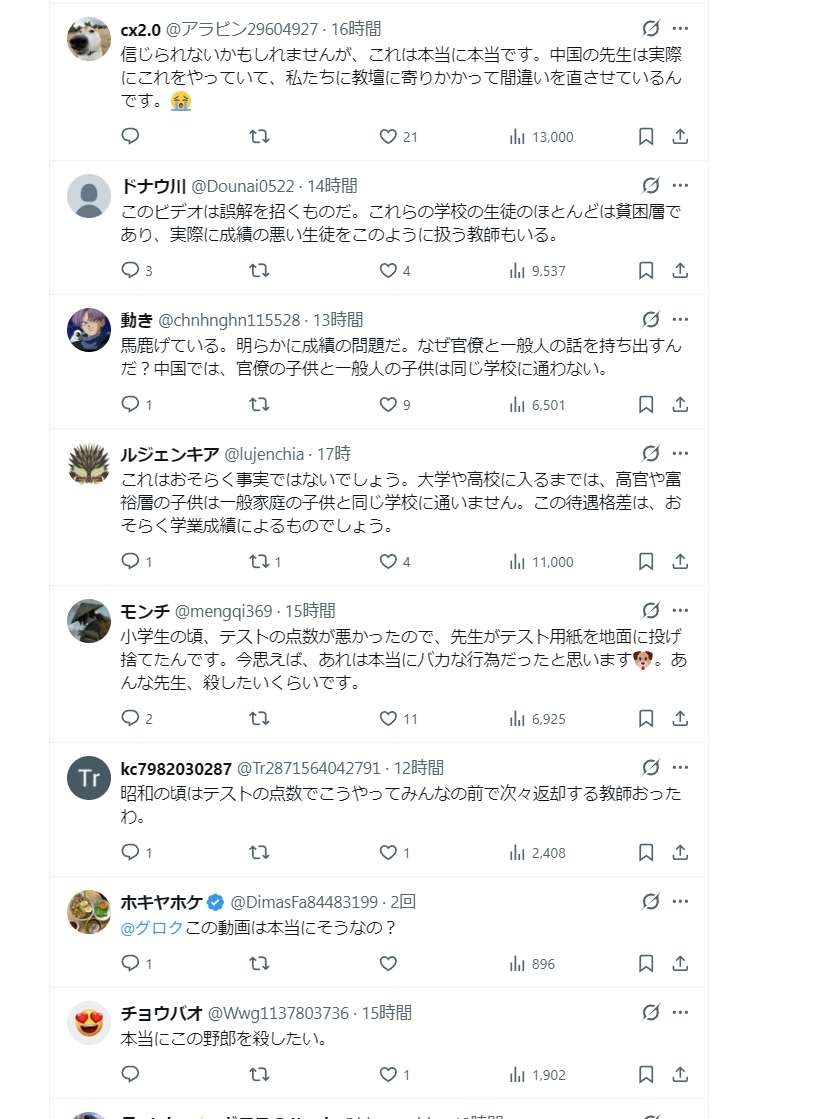Toggle bookmark on cx2.0's post
Viewport: 818px width, 1119px height.
pyautogui.click(x=646, y=136)
